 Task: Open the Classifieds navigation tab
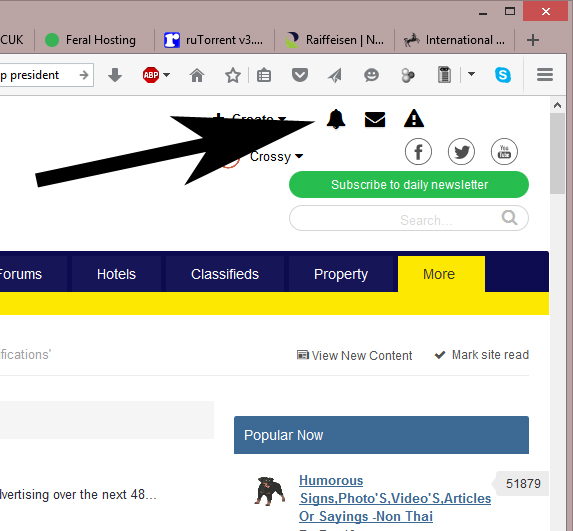point(225,274)
